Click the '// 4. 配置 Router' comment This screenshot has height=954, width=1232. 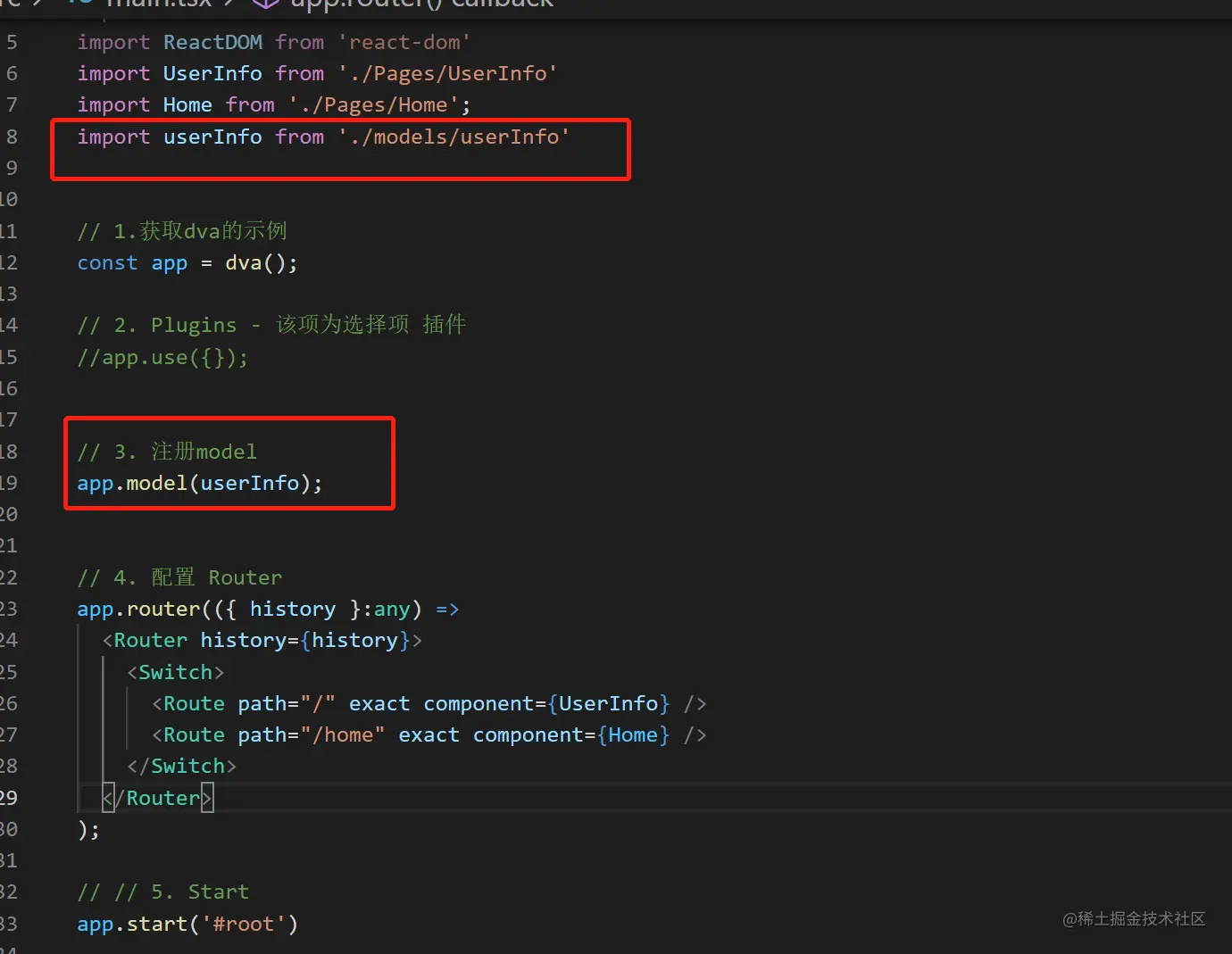(179, 577)
